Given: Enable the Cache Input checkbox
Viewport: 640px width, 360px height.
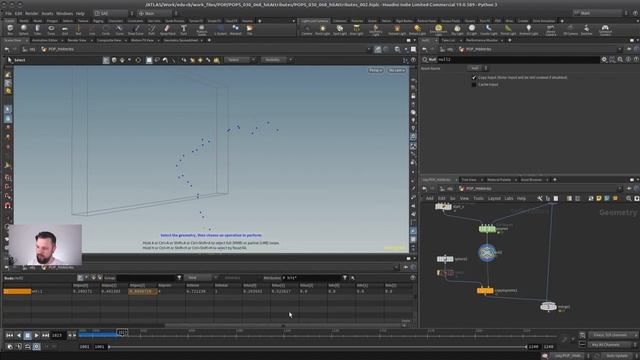Looking at the screenshot, I should (x=474, y=84).
